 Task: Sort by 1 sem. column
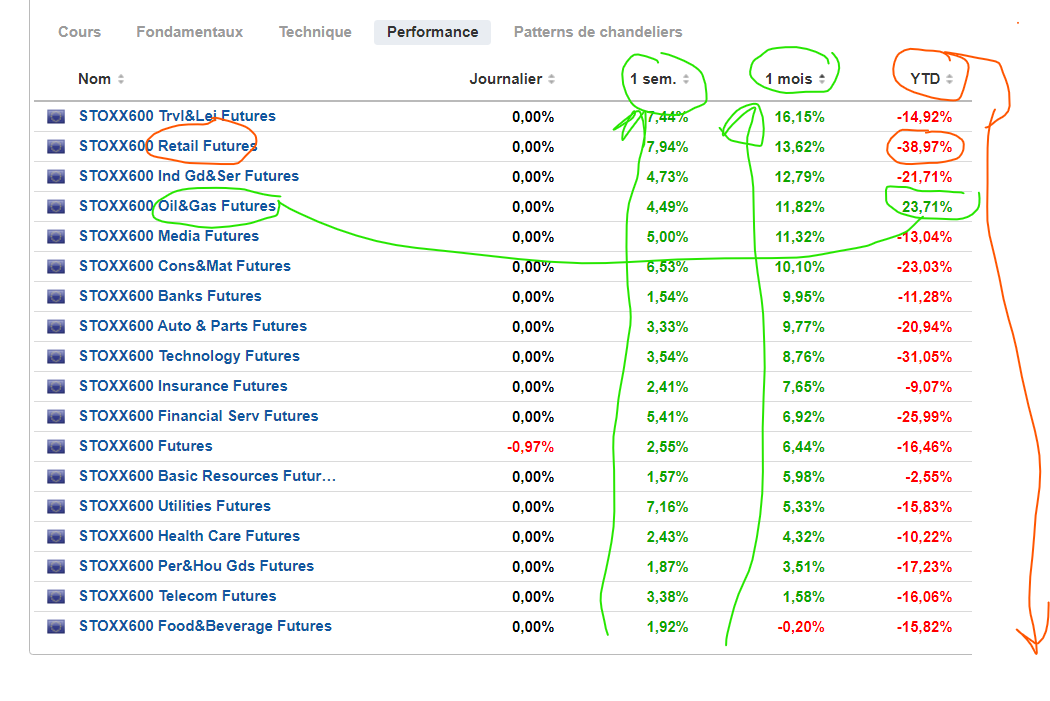pos(660,79)
